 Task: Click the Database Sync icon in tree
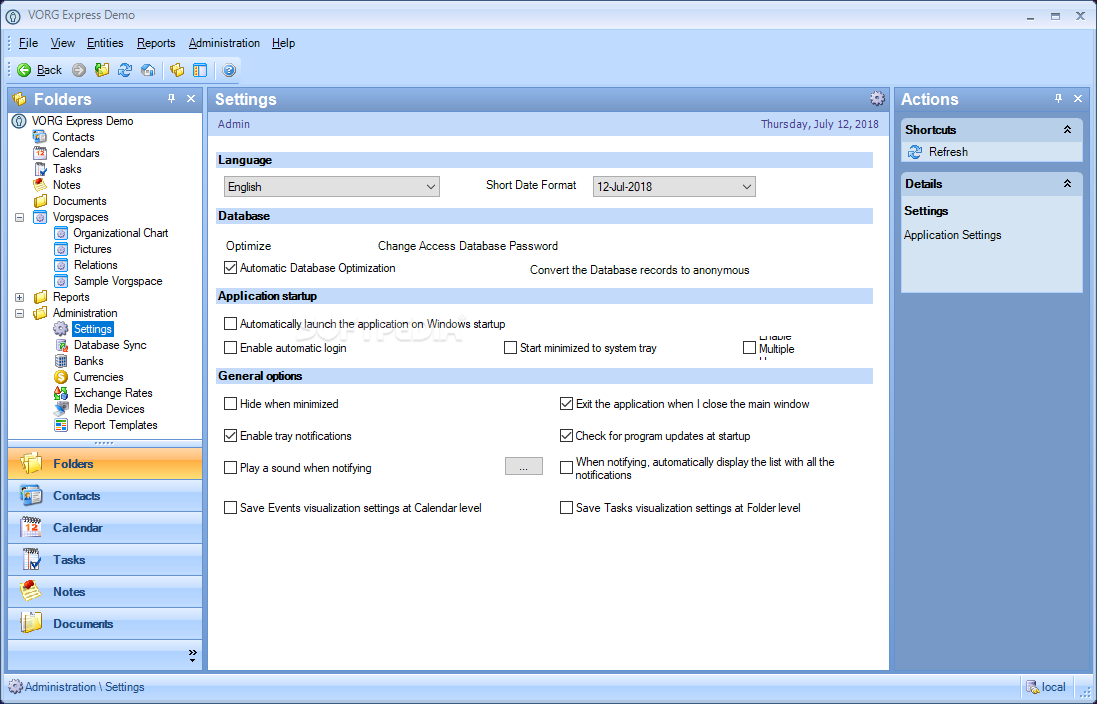click(62, 345)
